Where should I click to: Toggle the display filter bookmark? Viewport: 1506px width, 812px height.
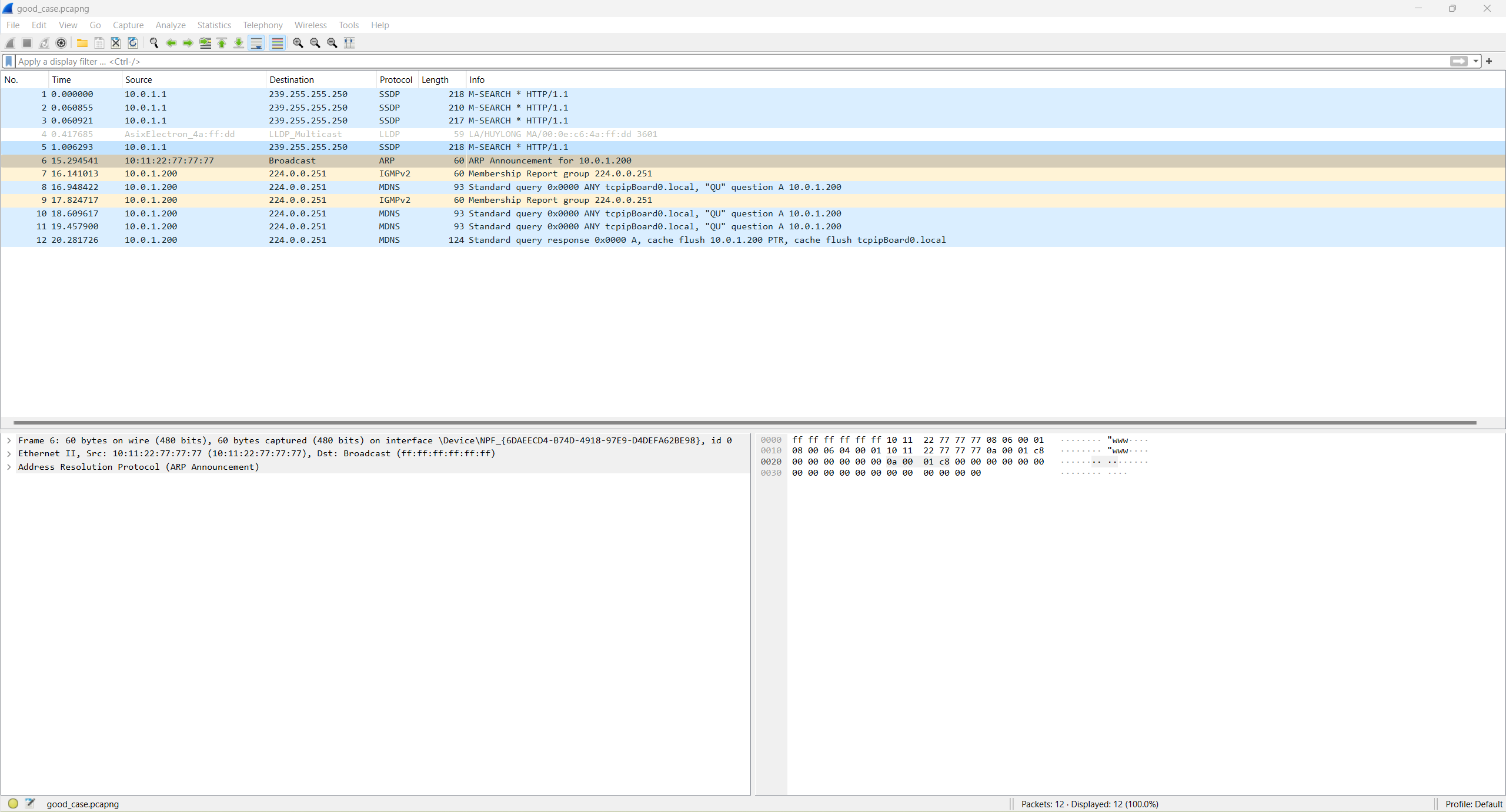pos(8,61)
